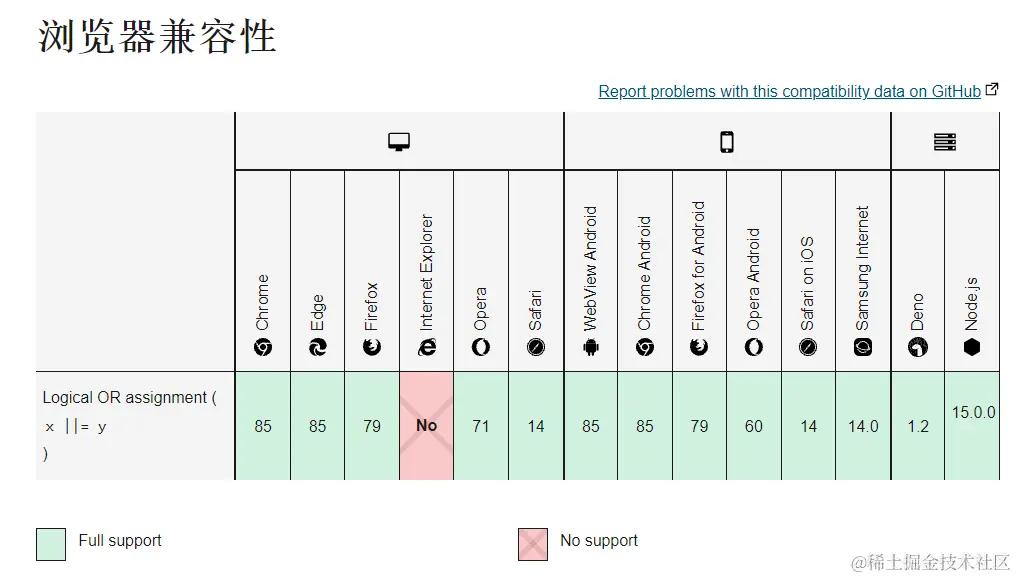Click the server platform icon
Viewport: 1017px width, 579px height.
(945, 142)
